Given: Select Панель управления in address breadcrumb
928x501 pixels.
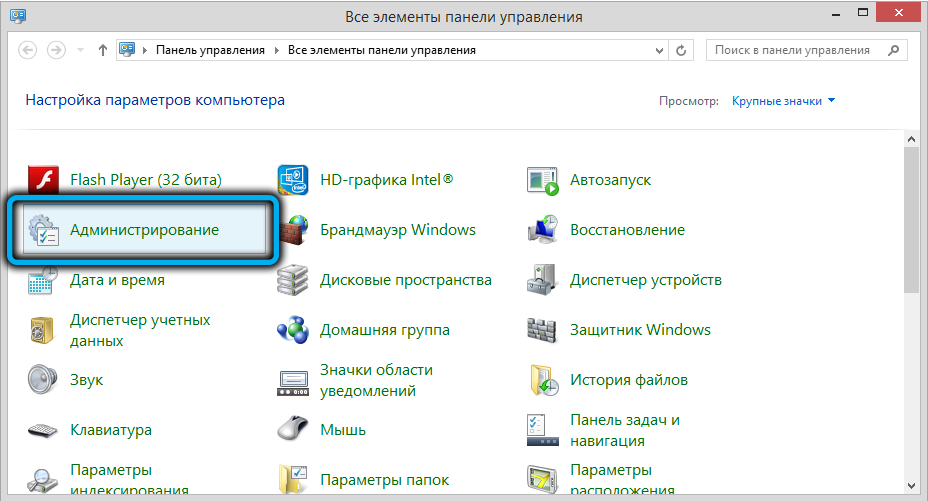Looking at the screenshot, I should pyautogui.click(x=210, y=49).
